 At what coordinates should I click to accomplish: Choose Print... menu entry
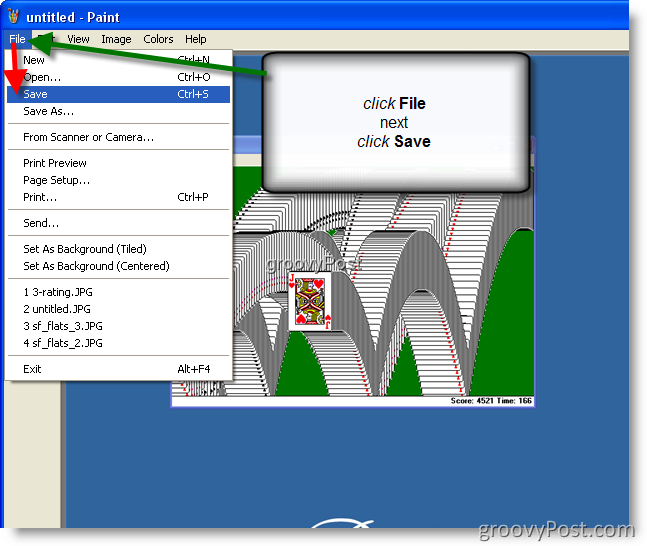118,197
